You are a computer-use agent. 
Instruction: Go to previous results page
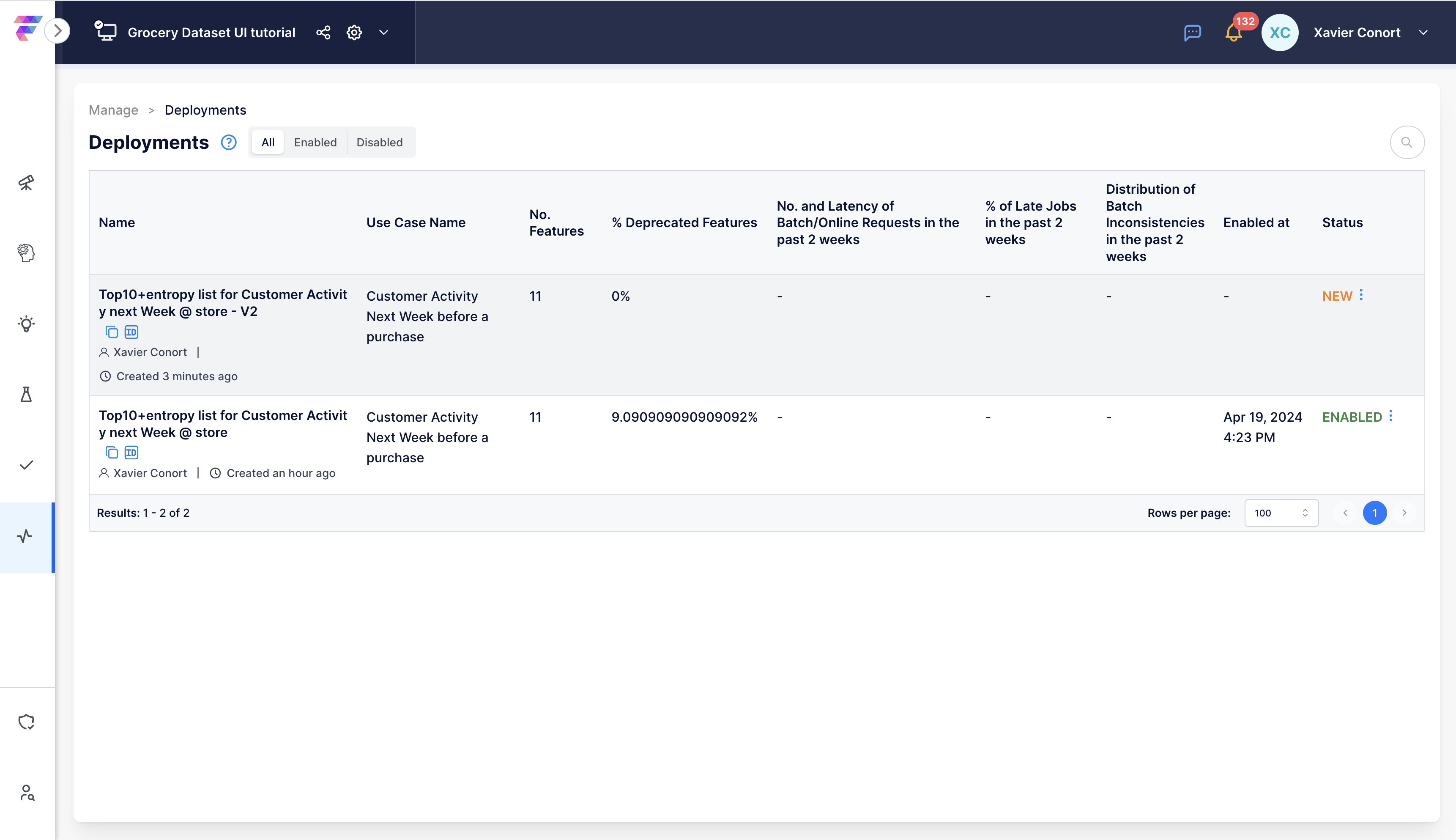(1345, 513)
